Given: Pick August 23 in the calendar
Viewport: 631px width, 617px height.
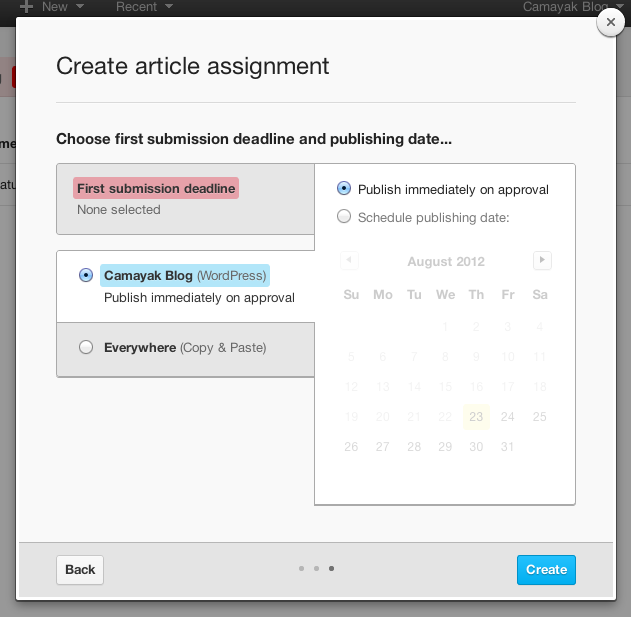Looking at the screenshot, I should 476,417.
